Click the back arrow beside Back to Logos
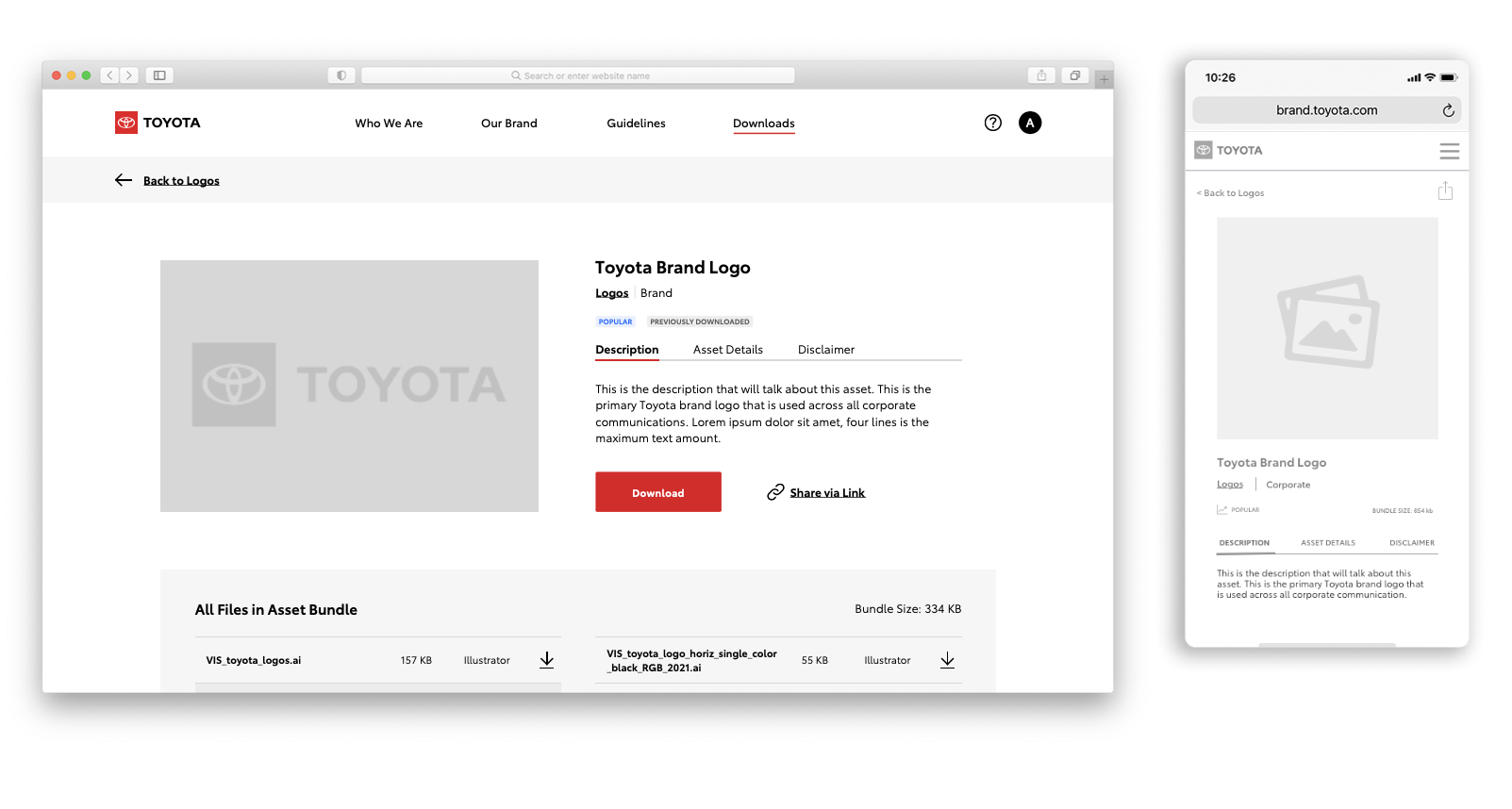This screenshot has width=1512, height=809. [124, 180]
